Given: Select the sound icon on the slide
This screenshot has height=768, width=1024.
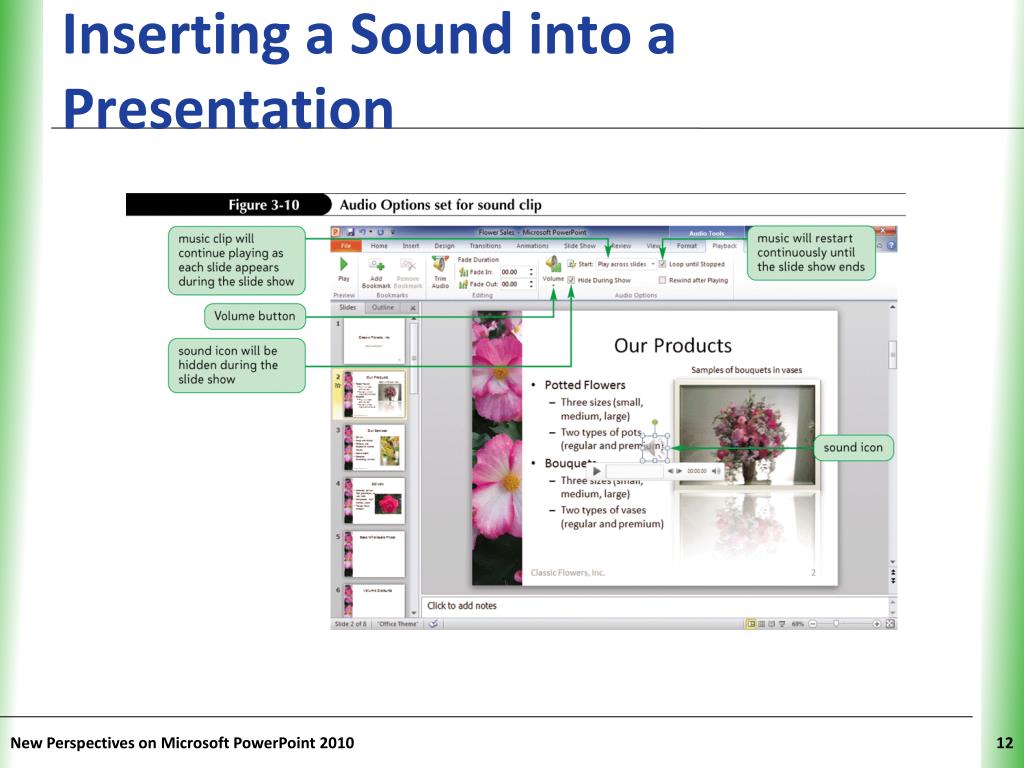Looking at the screenshot, I should coord(654,447).
